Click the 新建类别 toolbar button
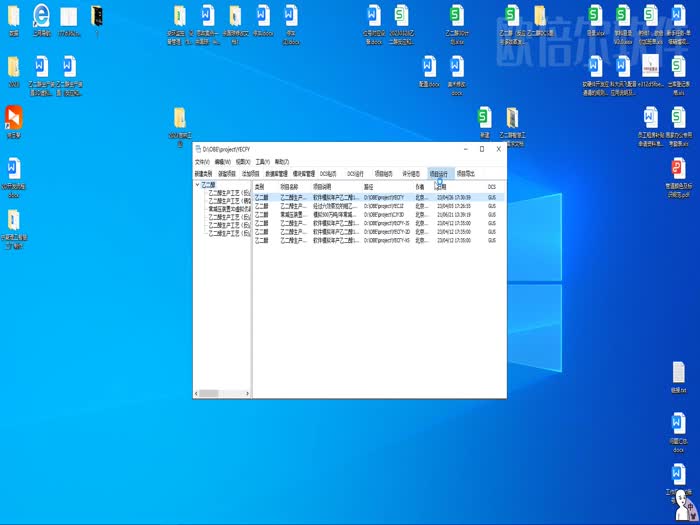 click(203, 173)
